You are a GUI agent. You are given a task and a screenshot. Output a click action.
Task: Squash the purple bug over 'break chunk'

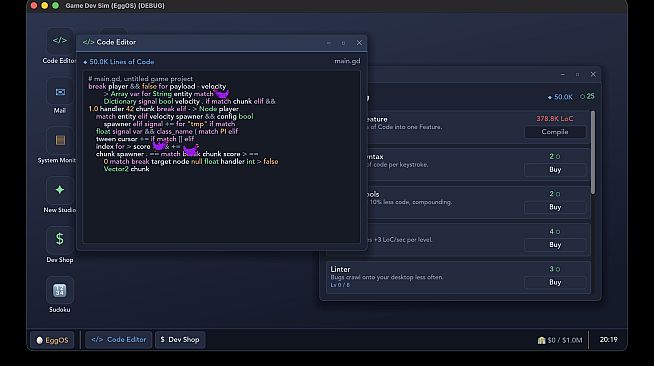point(191,151)
